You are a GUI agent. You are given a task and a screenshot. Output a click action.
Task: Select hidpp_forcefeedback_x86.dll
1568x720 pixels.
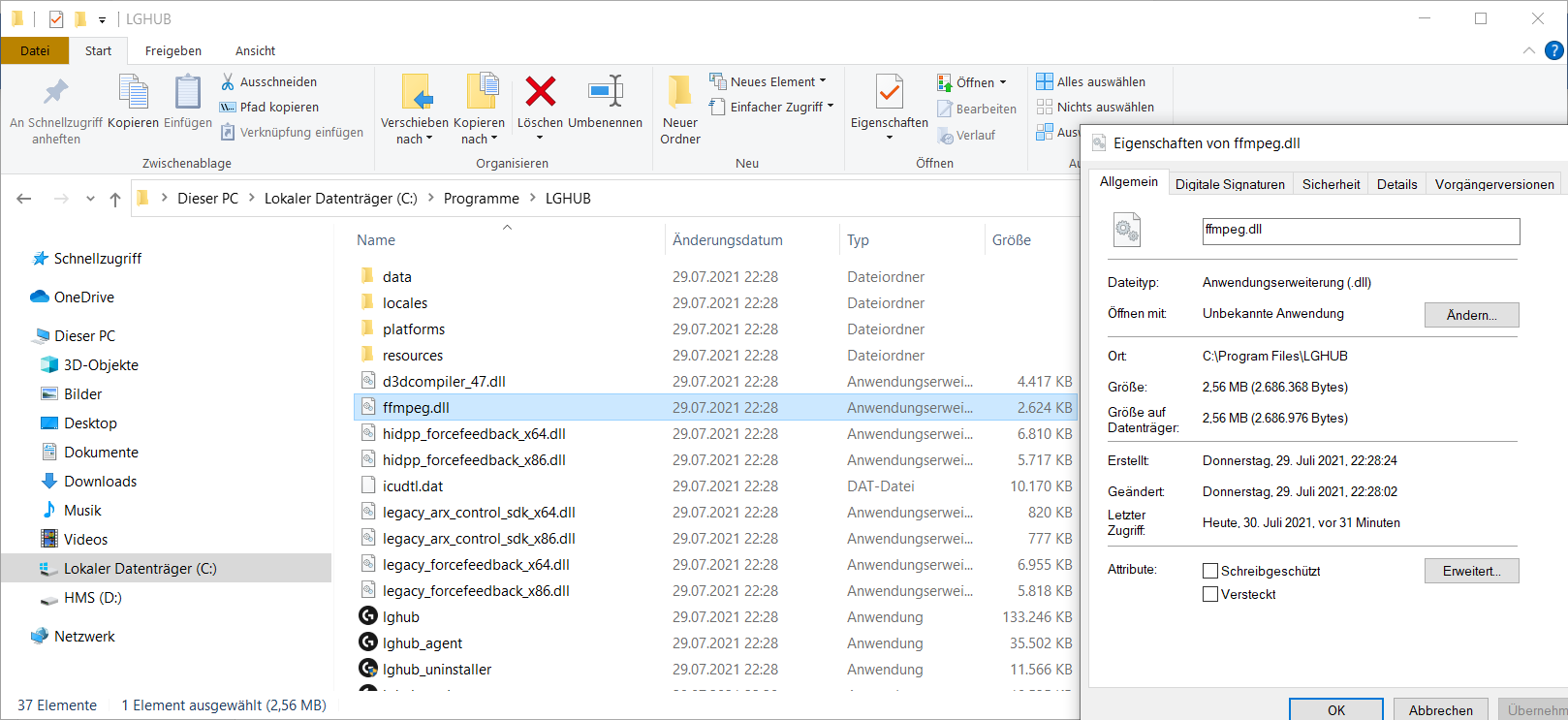[474, 460]
